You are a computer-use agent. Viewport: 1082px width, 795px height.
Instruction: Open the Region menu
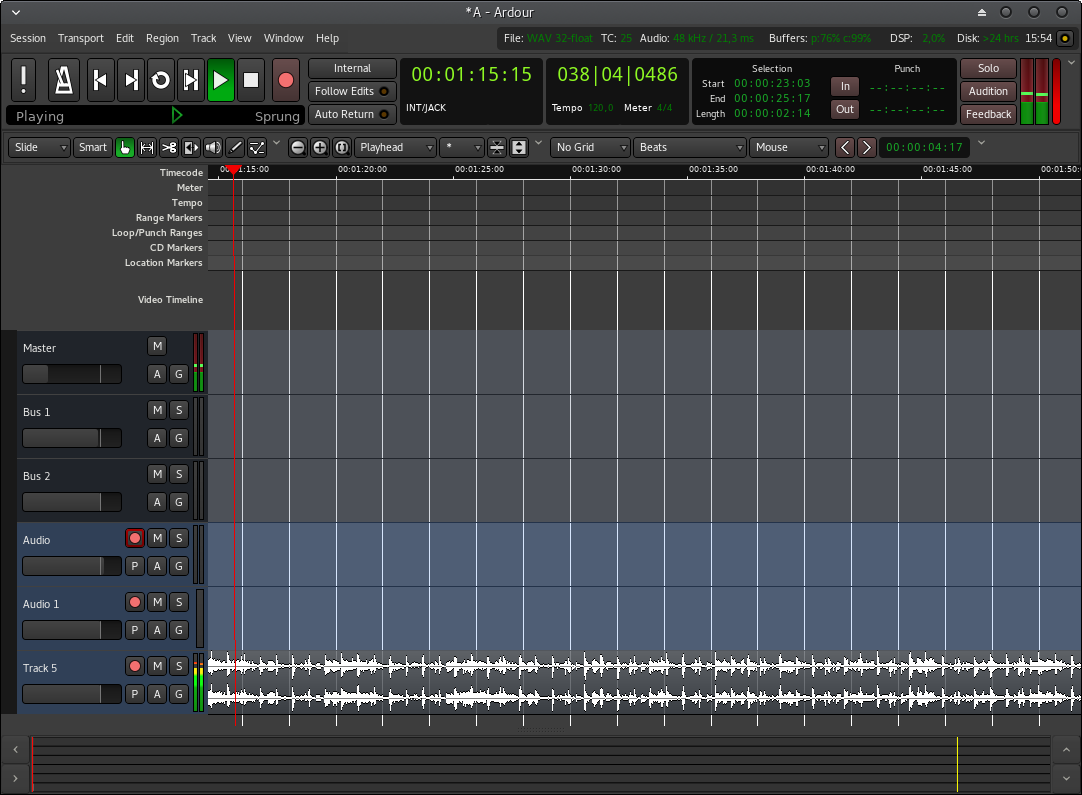point(162,38)
